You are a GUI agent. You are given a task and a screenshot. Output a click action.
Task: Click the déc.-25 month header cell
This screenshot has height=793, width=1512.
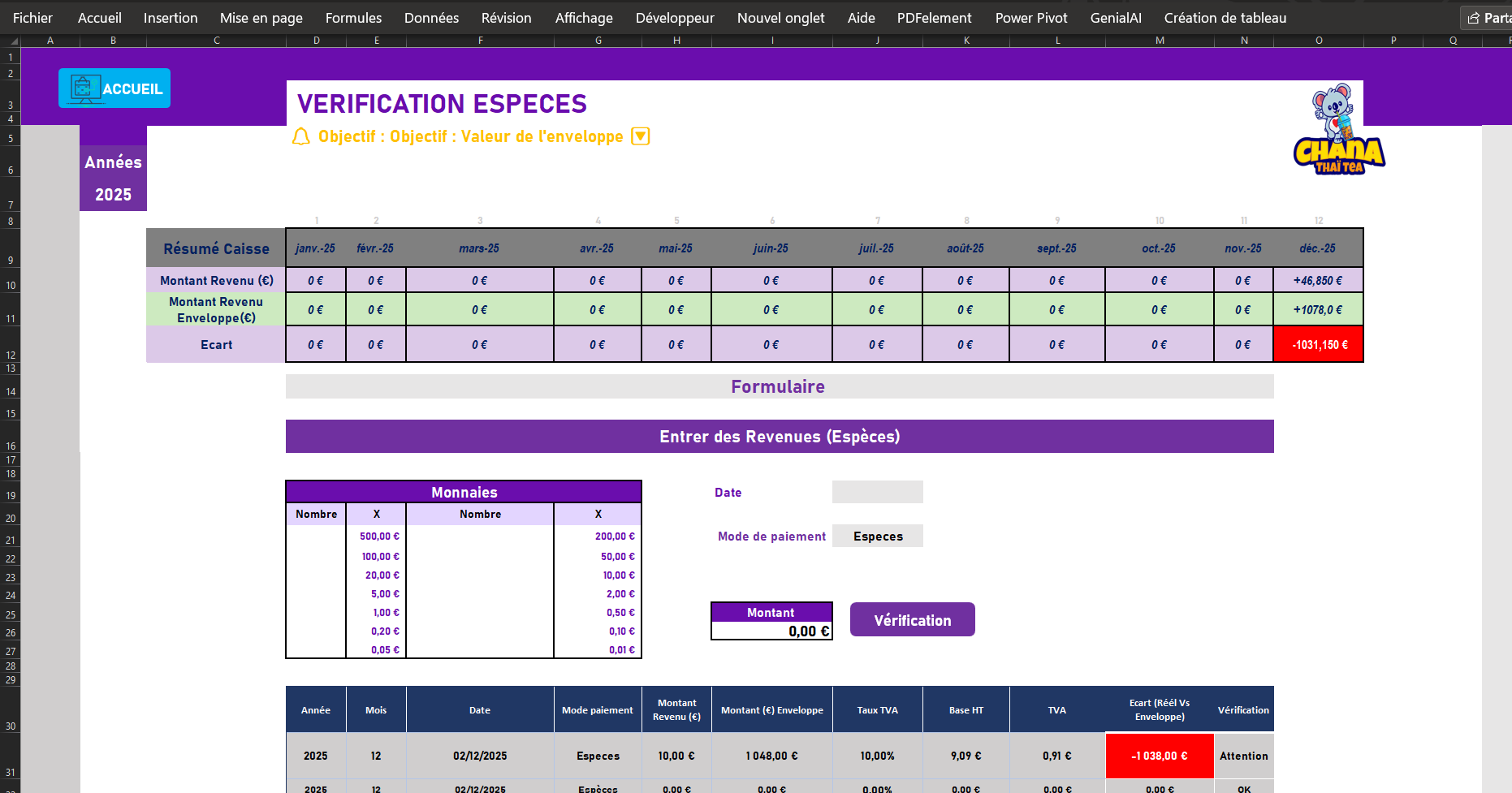click(x=1317, y=248)
